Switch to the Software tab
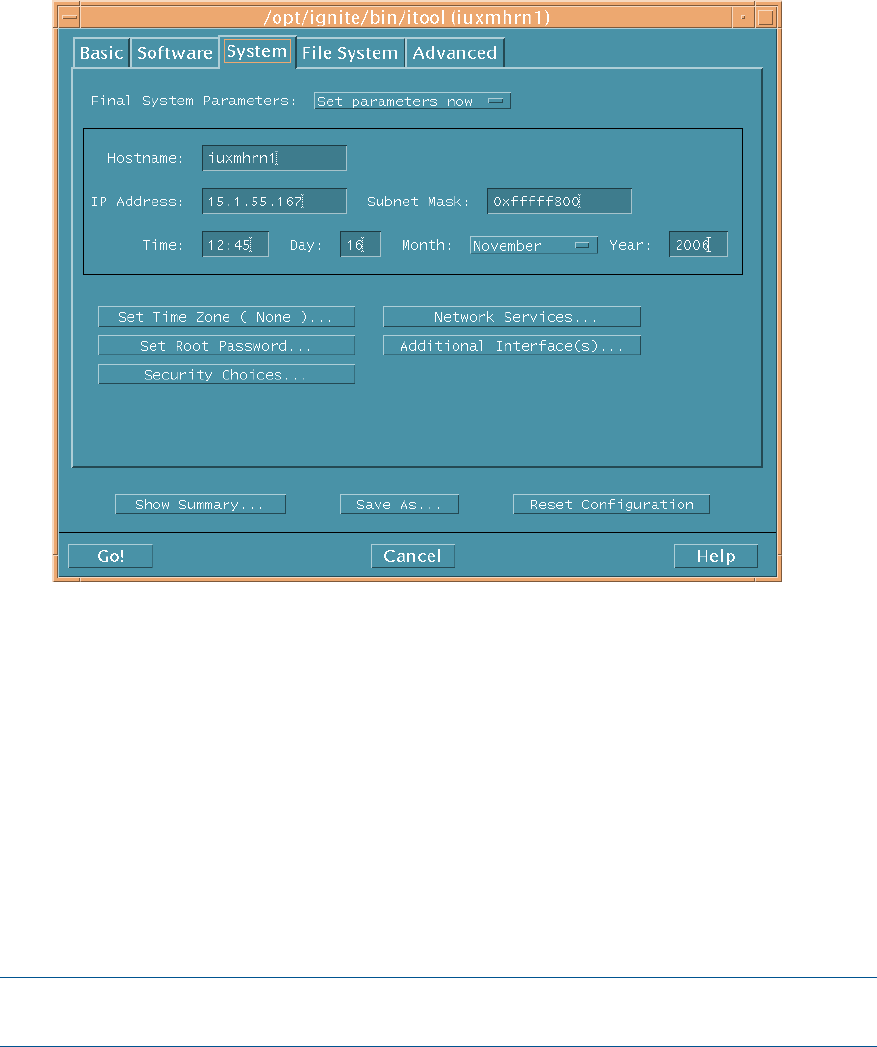The height and width of the screenshot is (1047, 877). tap(174, 53)
